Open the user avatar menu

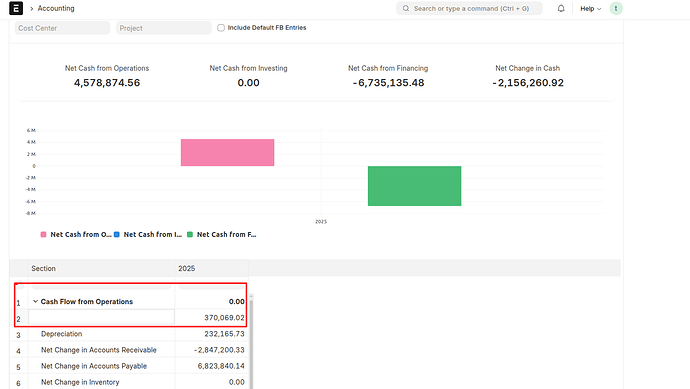click(x=616, y=8)
